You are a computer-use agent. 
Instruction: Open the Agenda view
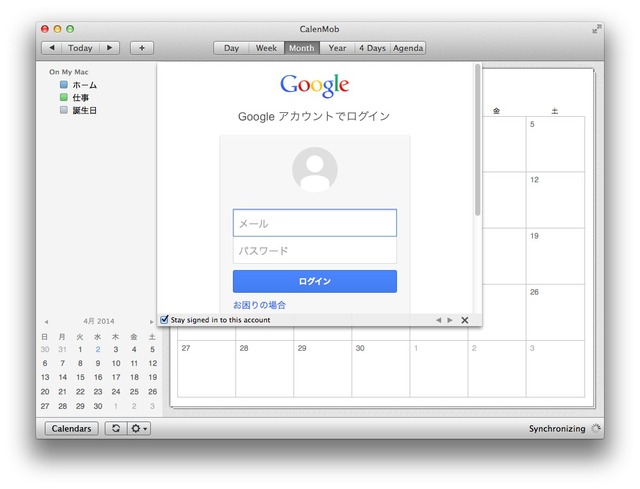point(408,48)
